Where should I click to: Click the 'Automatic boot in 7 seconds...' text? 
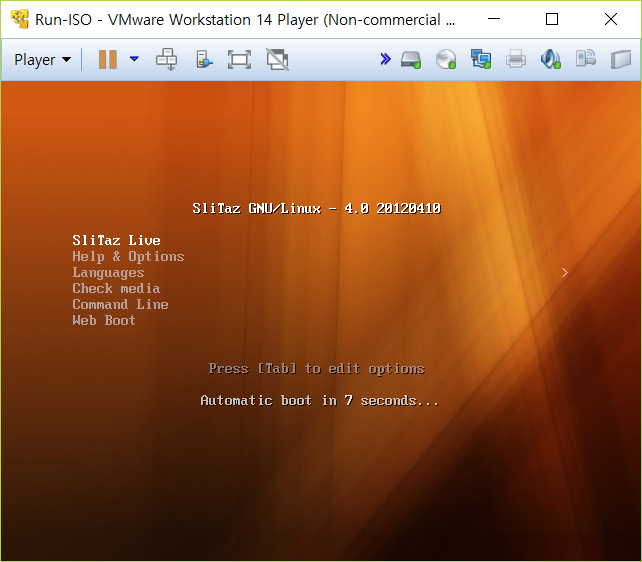tap(319, 400)
